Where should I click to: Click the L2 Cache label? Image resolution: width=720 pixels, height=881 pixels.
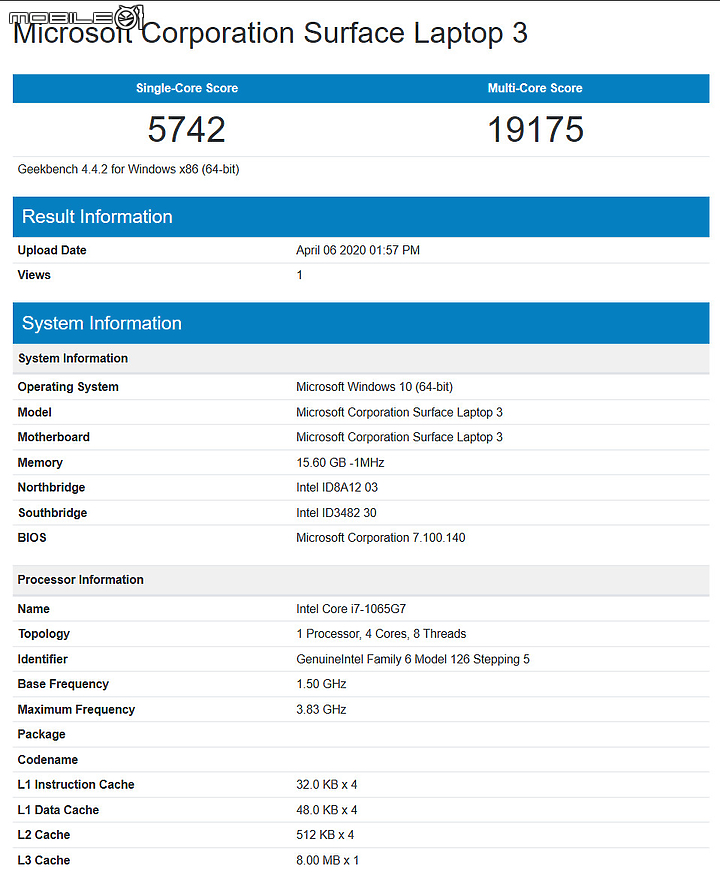(43, 835)
